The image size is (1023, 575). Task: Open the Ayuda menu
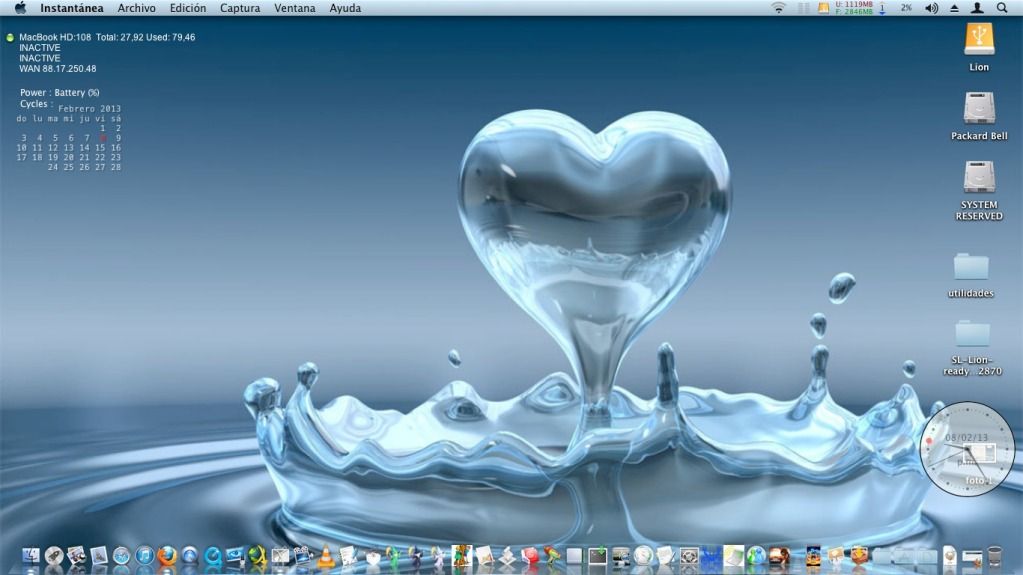click(345, 8)
